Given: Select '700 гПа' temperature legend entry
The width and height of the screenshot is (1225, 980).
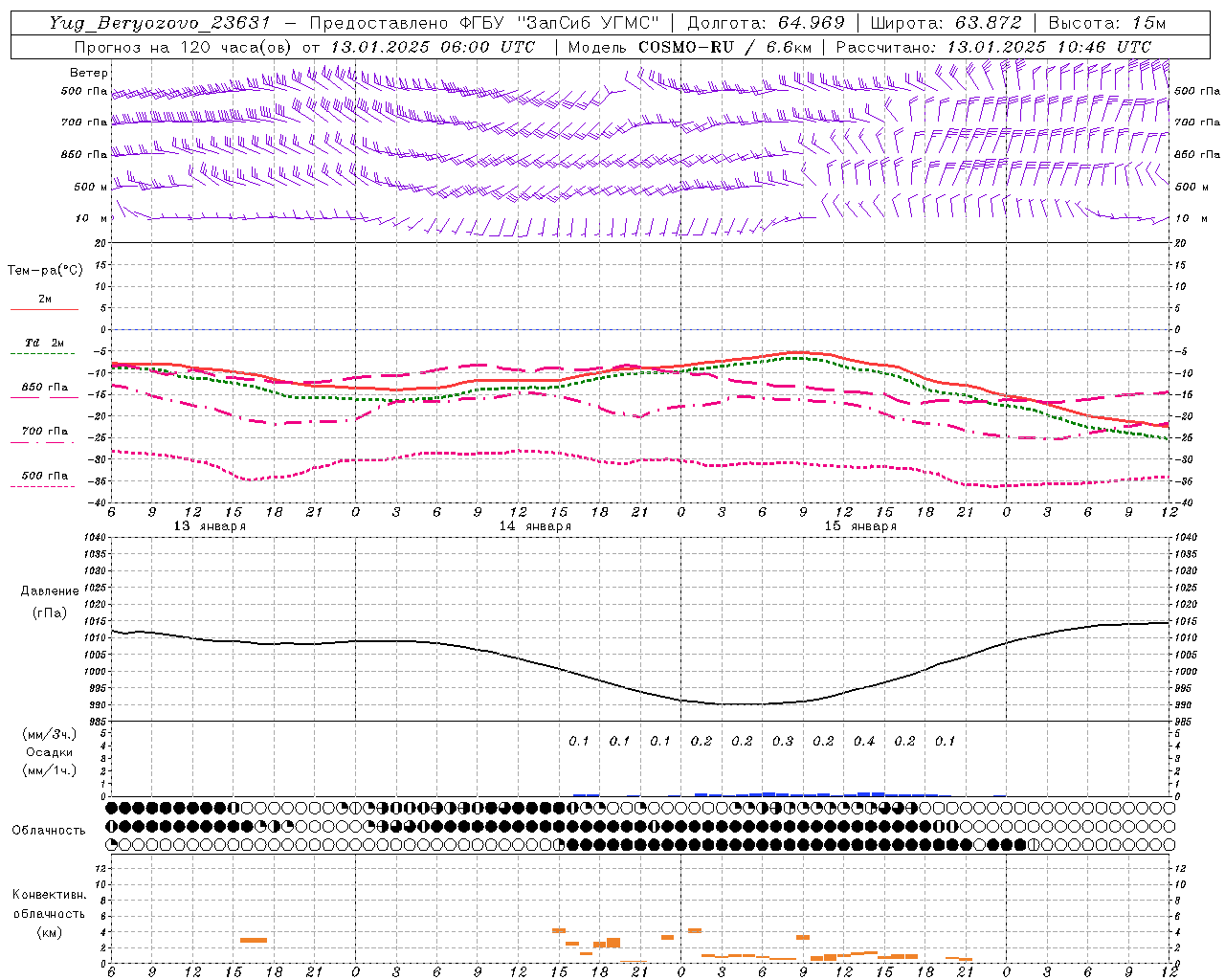Looking at the screenshot, I should coord(44,432).
